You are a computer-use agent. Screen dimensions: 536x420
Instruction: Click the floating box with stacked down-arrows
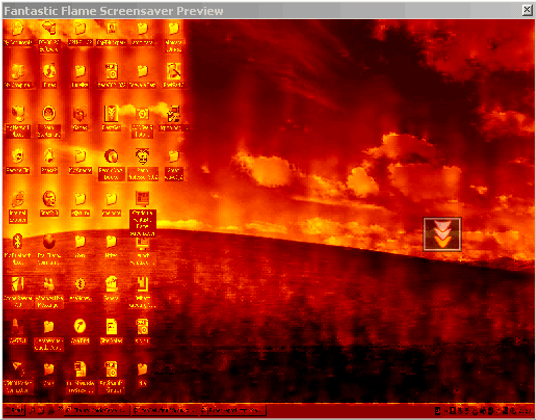(442, 234)
